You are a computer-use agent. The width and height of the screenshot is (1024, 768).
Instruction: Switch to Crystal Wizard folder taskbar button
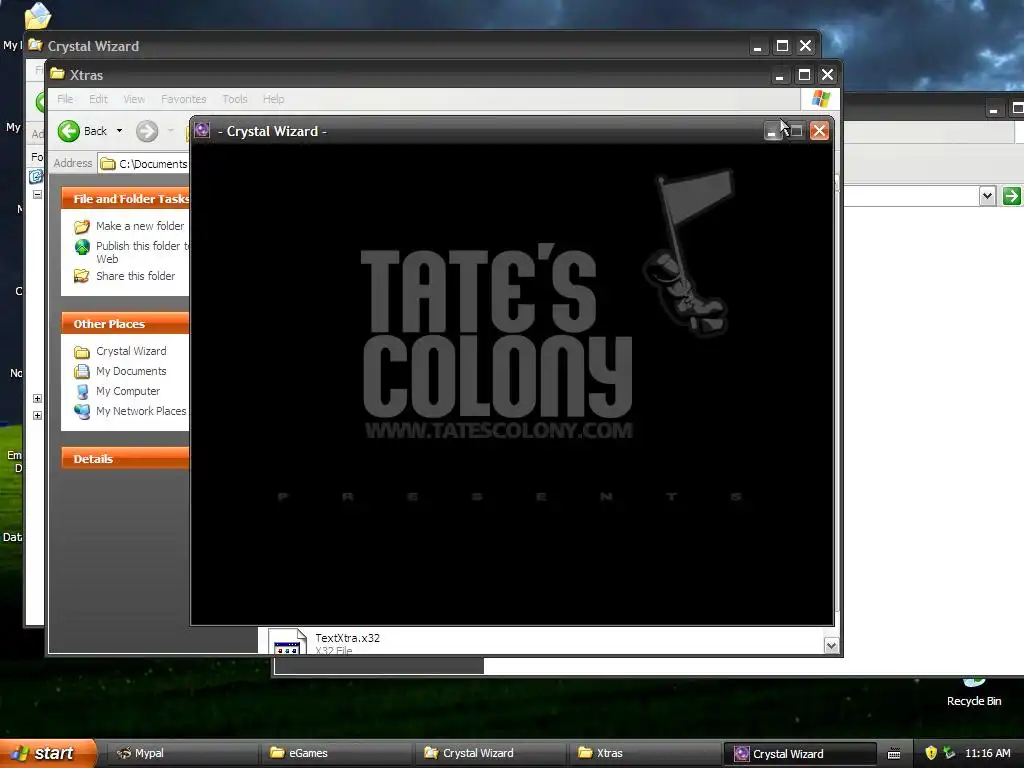click(x=491, y=753)
